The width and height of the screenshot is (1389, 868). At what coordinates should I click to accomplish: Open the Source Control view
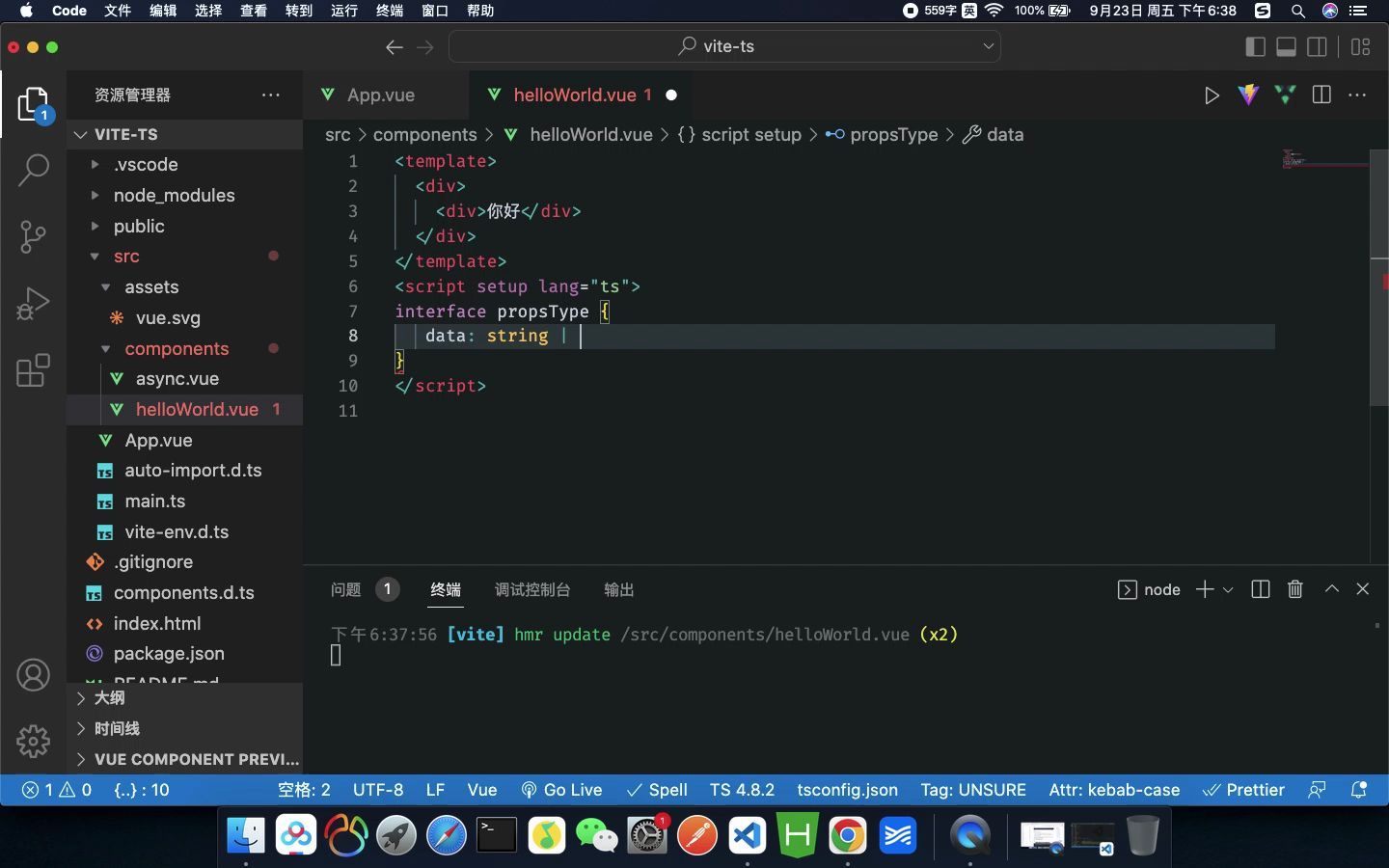tap(33, 237)
